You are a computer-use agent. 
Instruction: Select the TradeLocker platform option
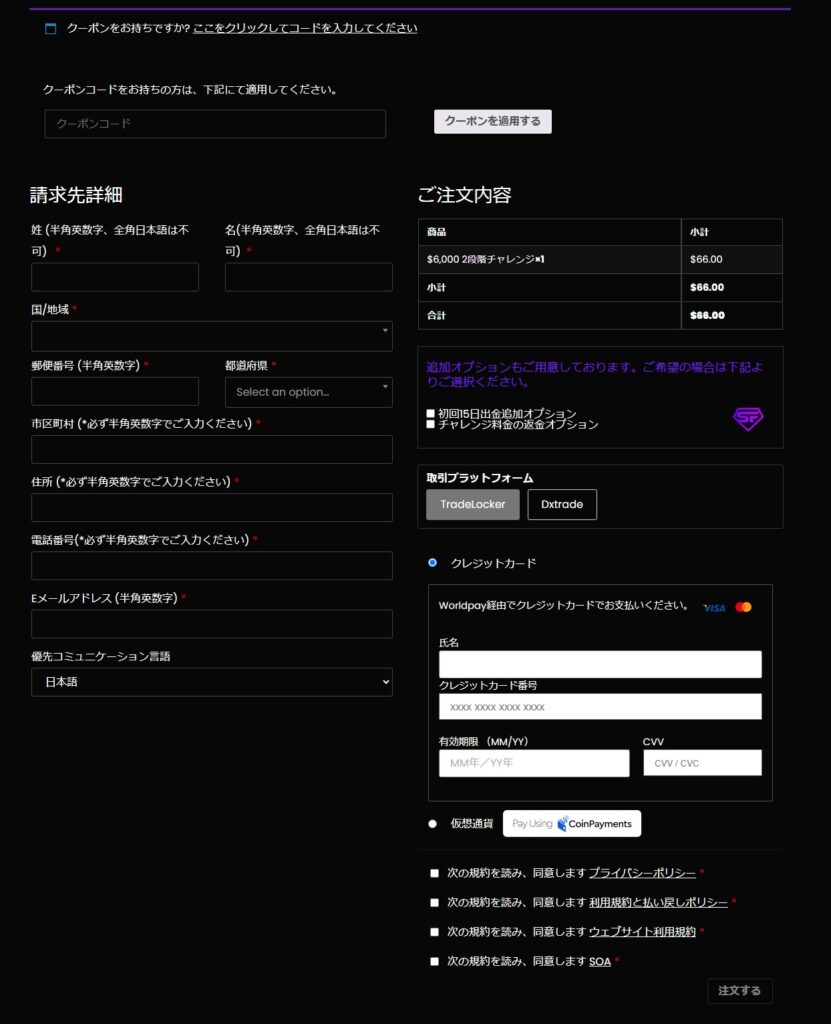pyautogui.click(x=471, y=505)
